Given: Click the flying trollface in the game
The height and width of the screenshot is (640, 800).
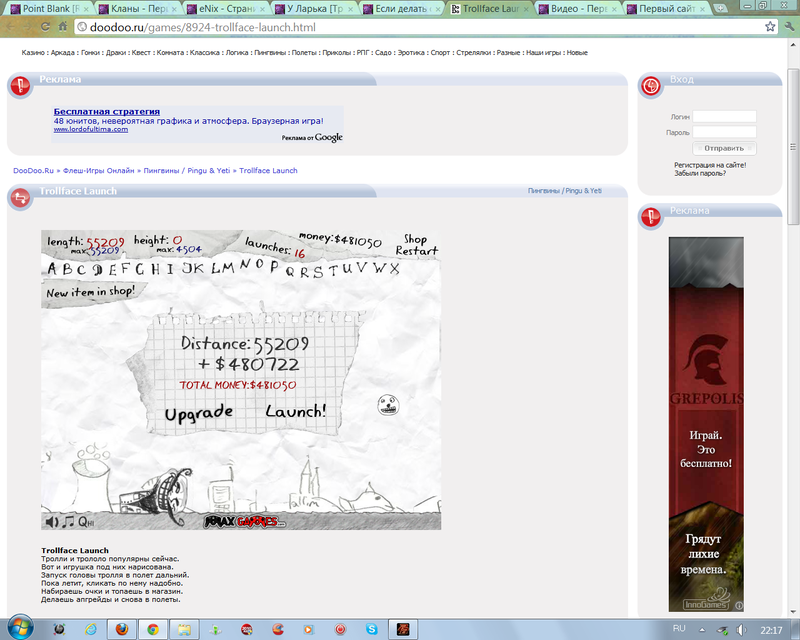Looking at the screenshot, I should point(388,405).
